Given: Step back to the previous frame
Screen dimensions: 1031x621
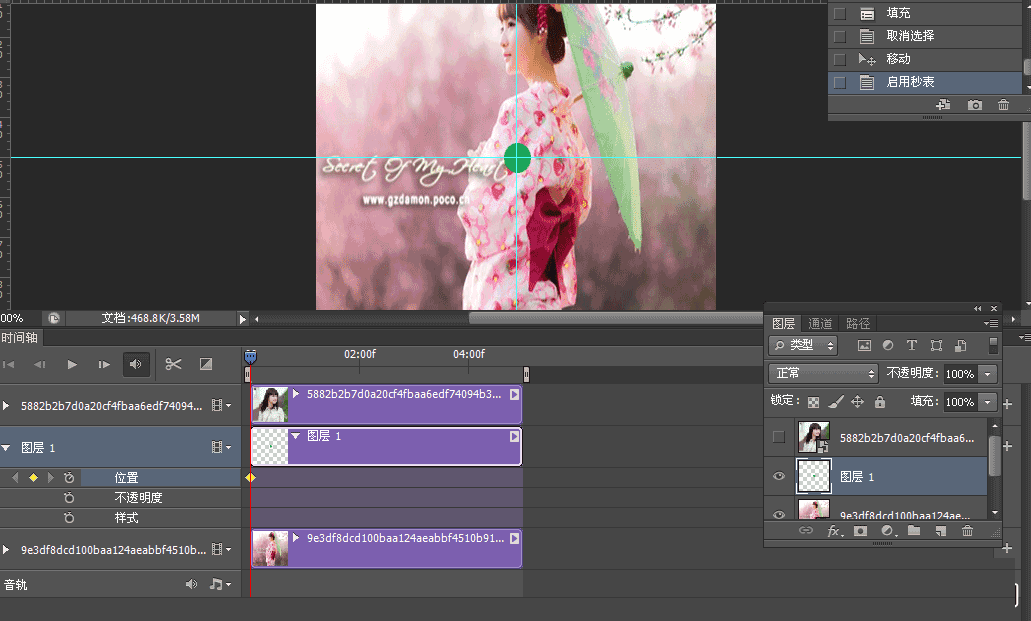Looking at the screenshot, I should tap(40, 364).
